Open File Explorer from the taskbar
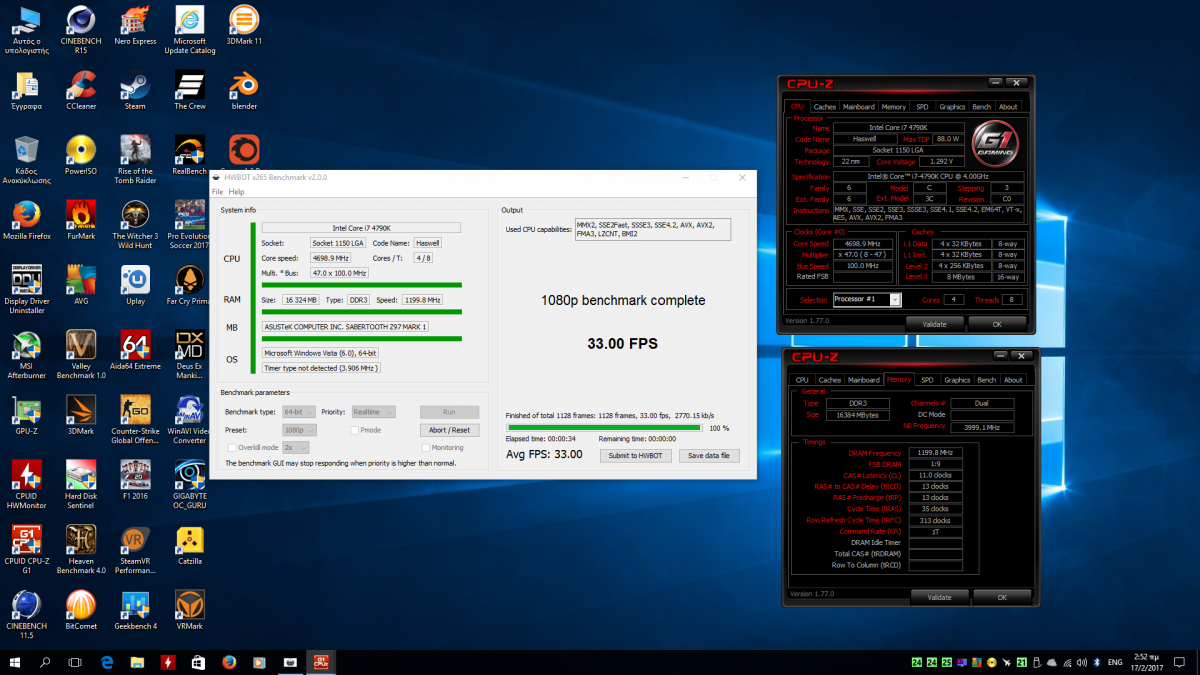1200x675 pixels. click(x=136, y=661)
